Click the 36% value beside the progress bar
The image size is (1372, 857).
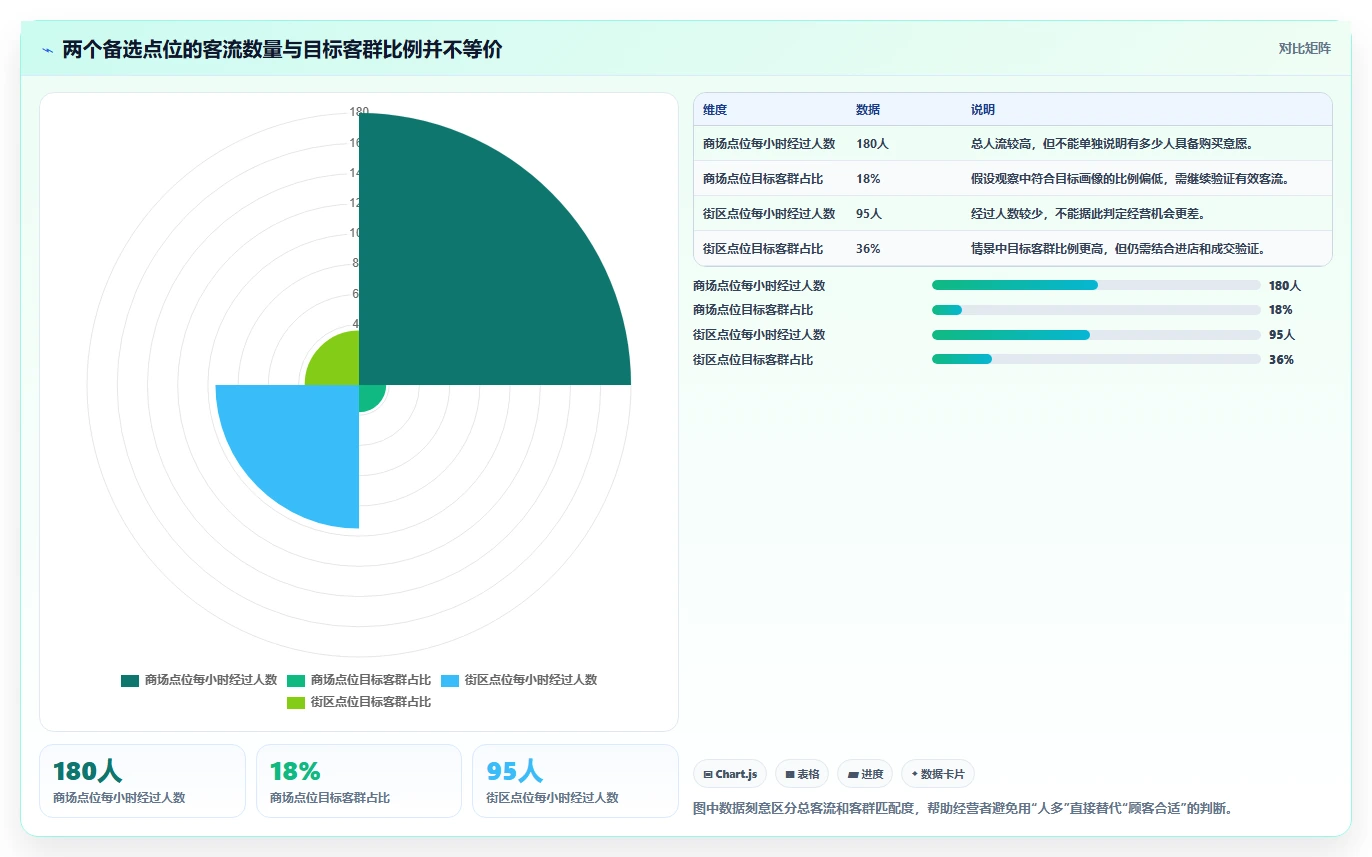pyautogui.click(x=1281, y=360)
